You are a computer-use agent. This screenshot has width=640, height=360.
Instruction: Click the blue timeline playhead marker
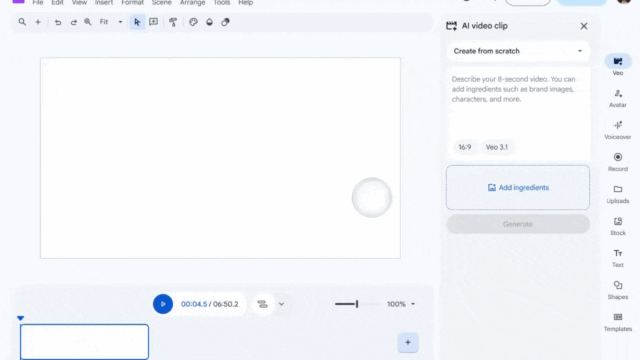(20, 318)
